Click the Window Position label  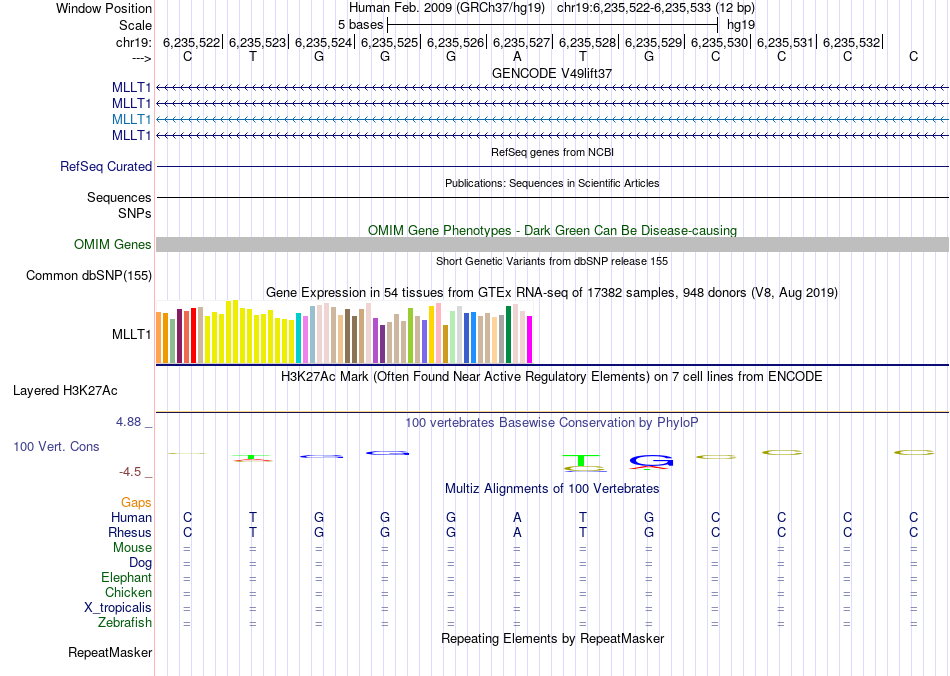pos(104,8)
